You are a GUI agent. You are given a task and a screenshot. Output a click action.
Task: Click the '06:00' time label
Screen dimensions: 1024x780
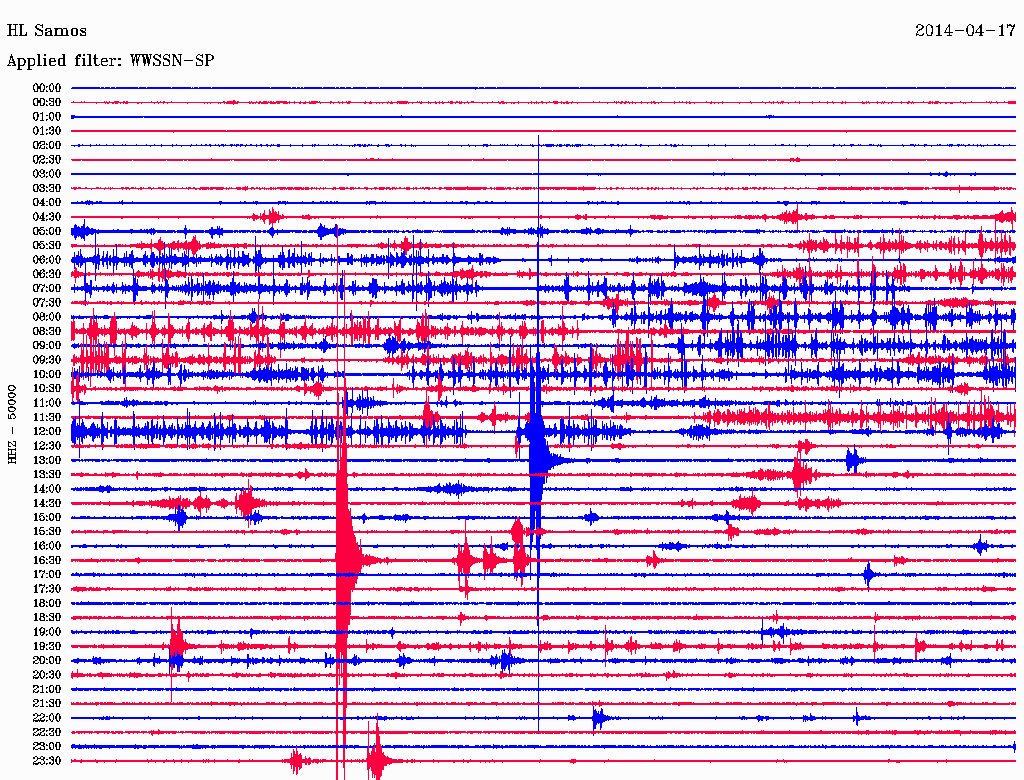[x=47, y=259]
